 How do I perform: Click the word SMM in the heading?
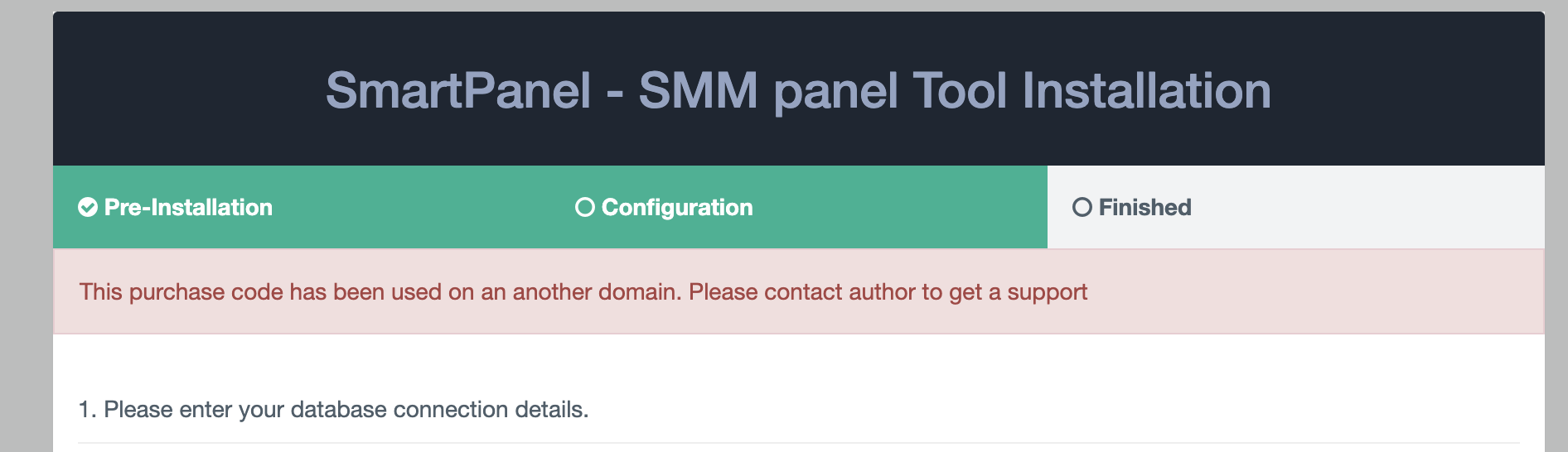click(699, 91)
